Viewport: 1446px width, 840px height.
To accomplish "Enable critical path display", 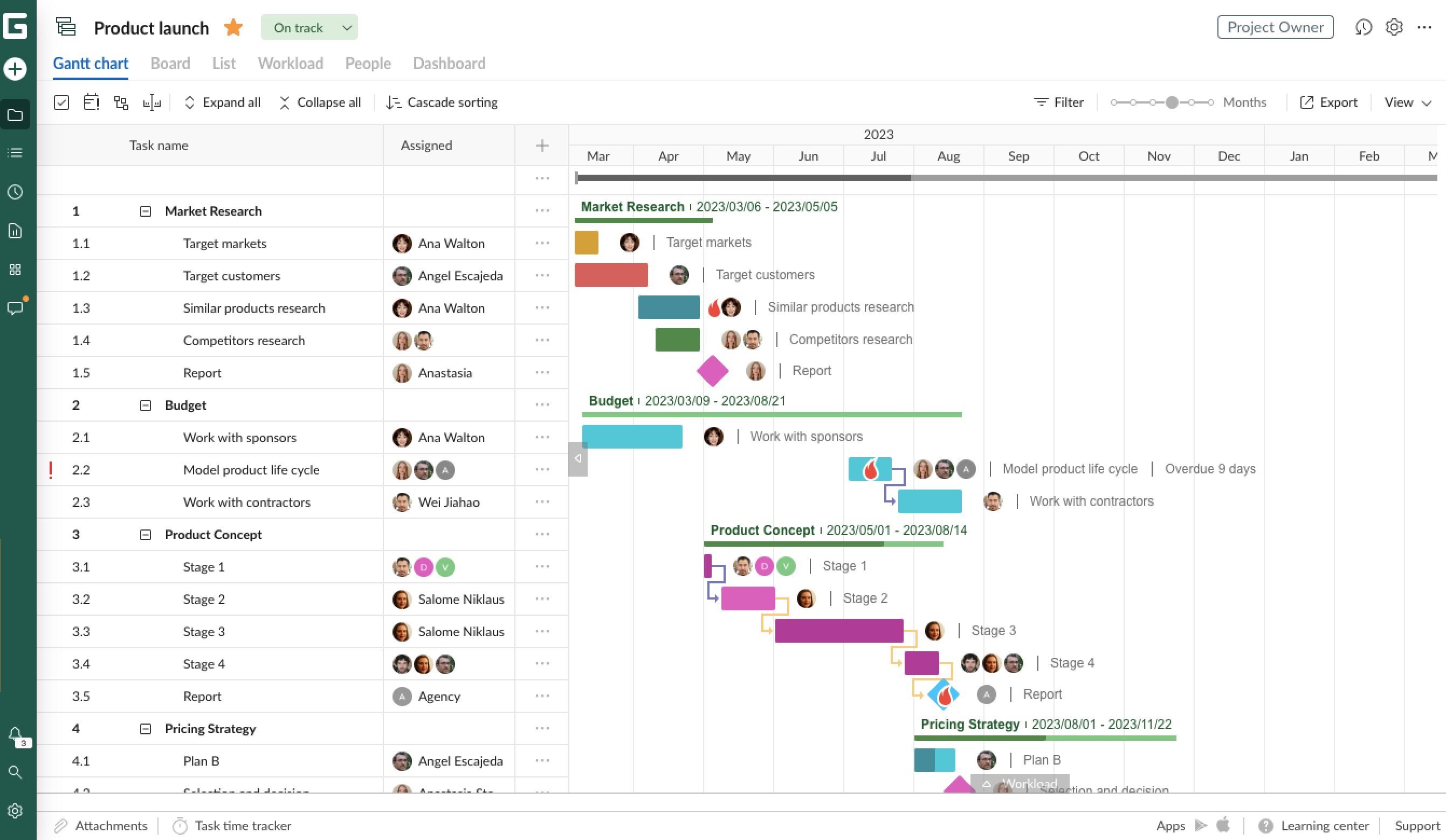I will pyautogui.click(x=121, y=101).
